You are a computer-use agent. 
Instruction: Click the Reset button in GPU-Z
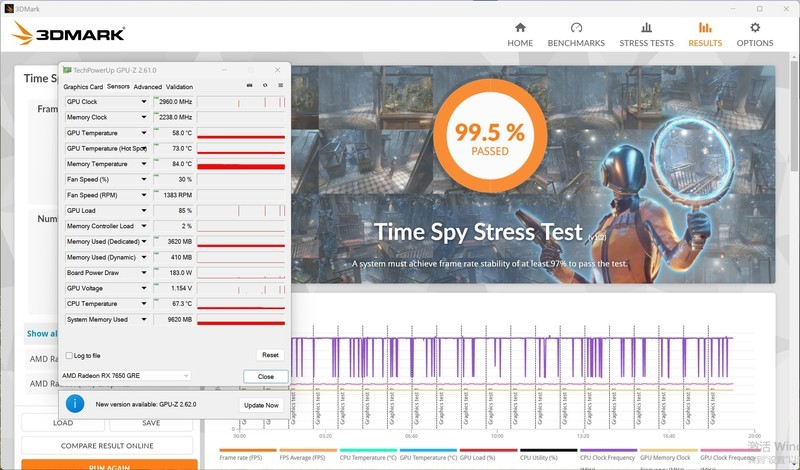[x=270, y=355]
